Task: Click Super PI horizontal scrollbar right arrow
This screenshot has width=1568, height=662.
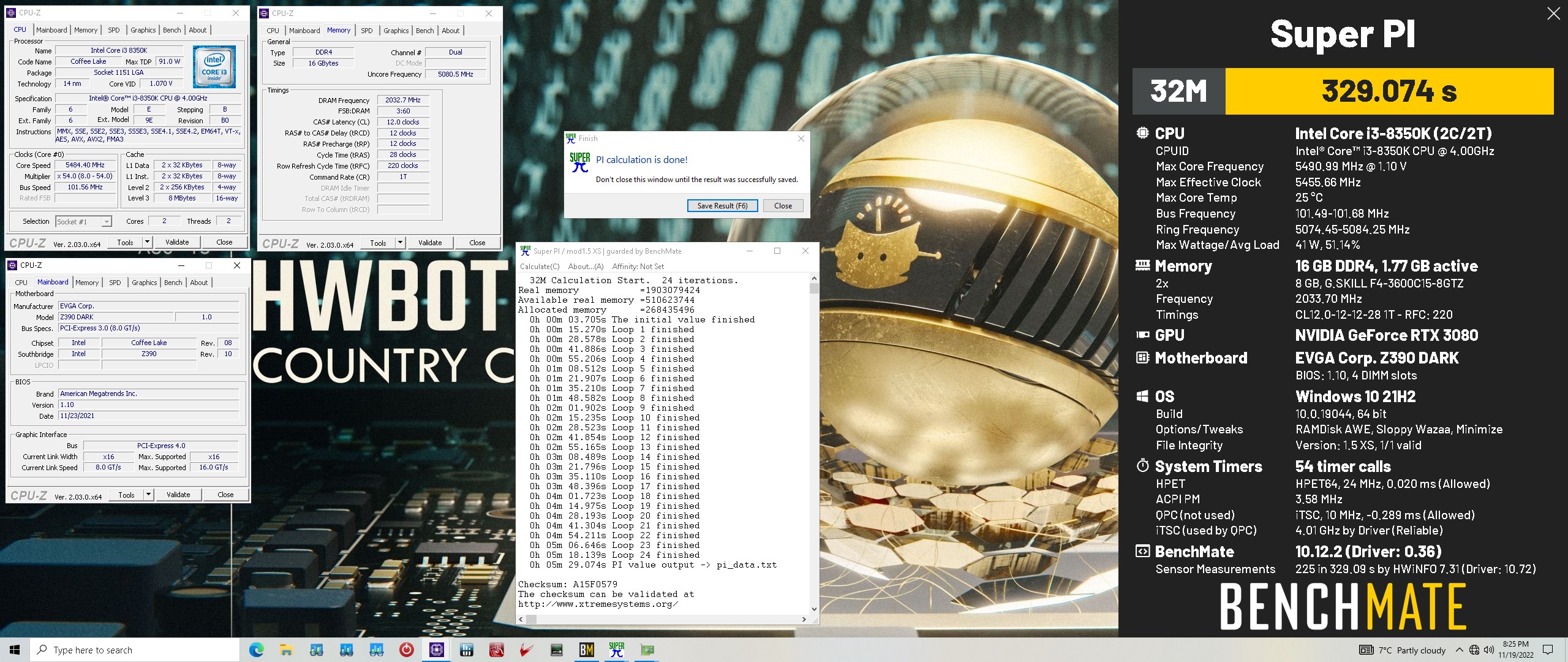Action: [x=804, y=620]
